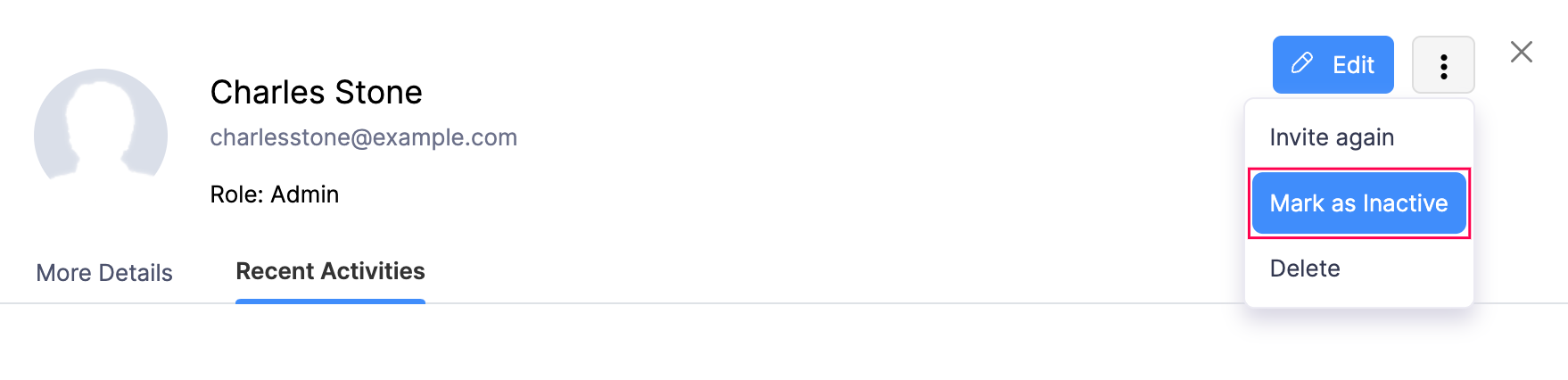The width and height of the screenshot is (1568, 380).
Task: Click the example.com part of the email
Action: coord(445,137)
